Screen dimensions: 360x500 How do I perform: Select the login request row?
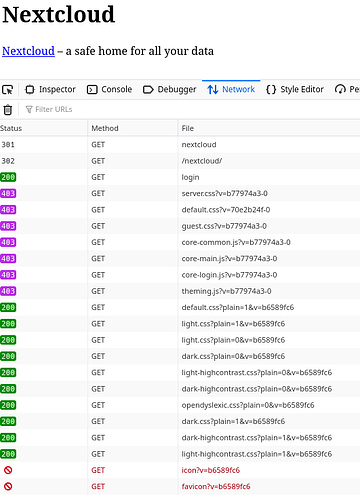(x=180, y=177)
